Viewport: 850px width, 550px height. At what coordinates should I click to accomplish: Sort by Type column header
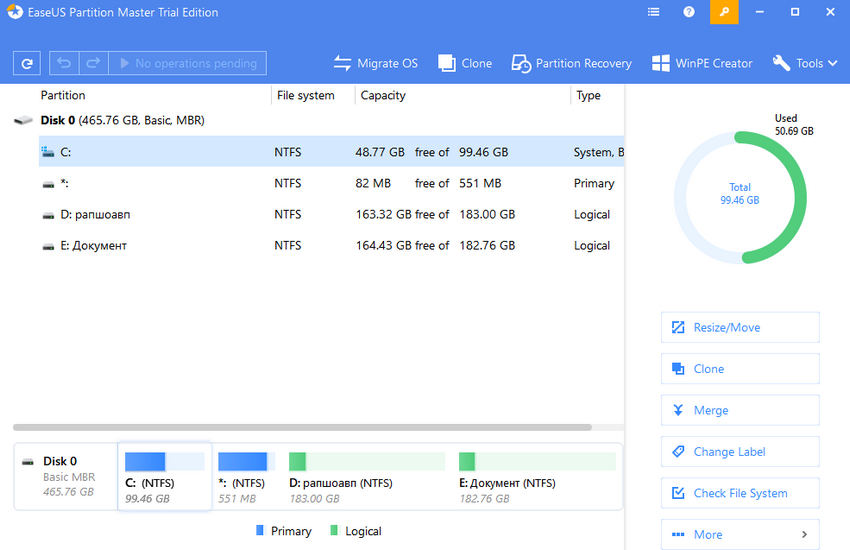pyautogui.click(x=588, y=95)
